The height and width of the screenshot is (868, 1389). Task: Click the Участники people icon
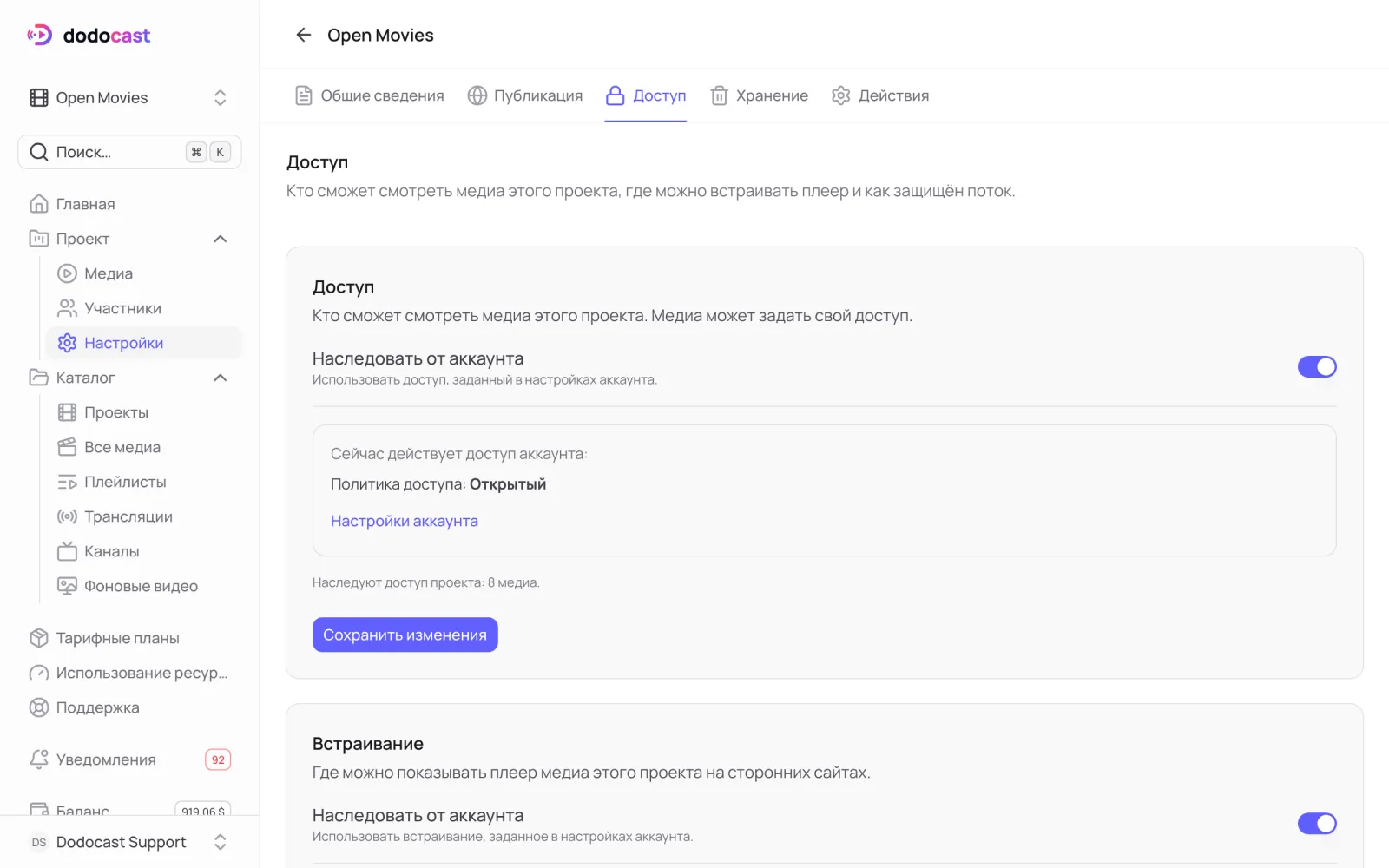coord(67,308)
